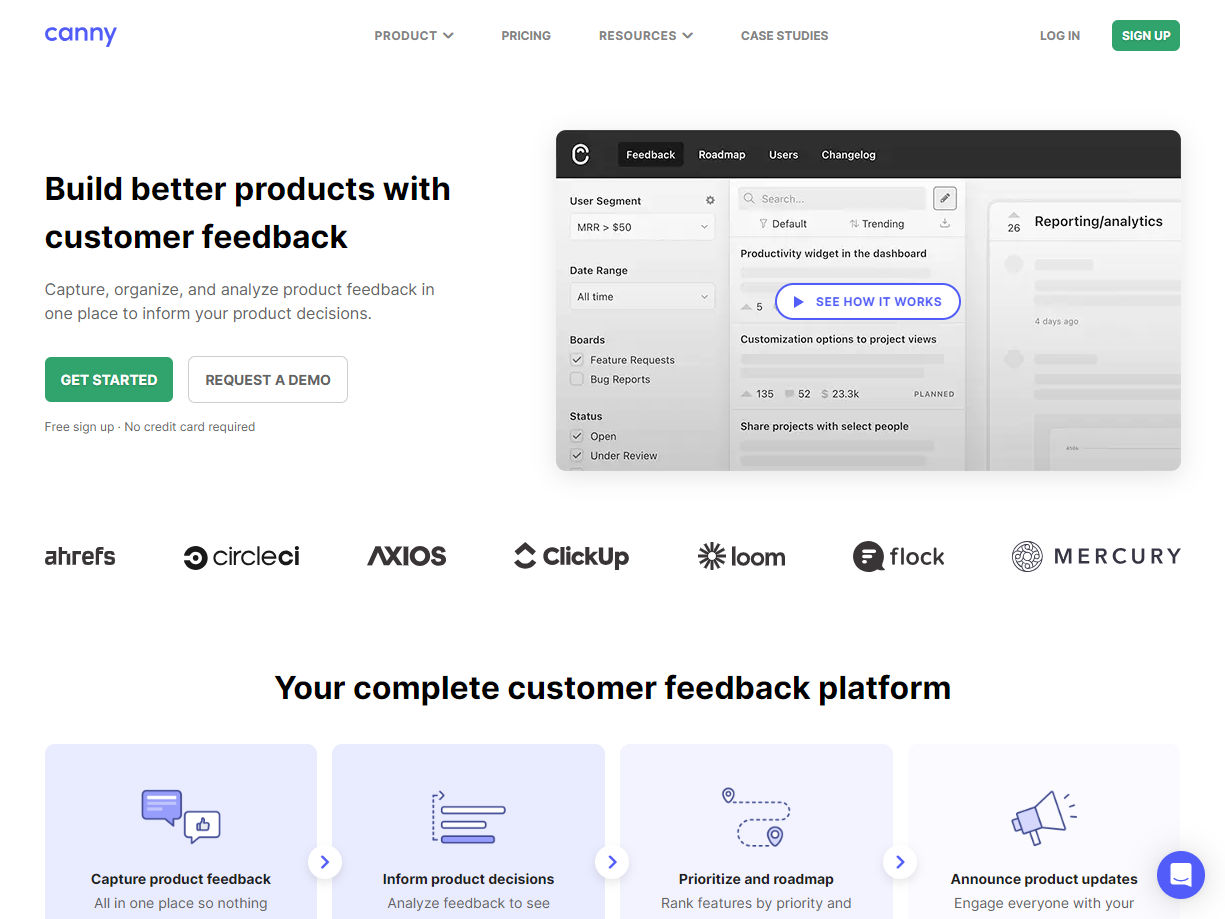
Task: Open the Intercom chat bubble
Action: pyautogui.click(x=1181, y=875)
